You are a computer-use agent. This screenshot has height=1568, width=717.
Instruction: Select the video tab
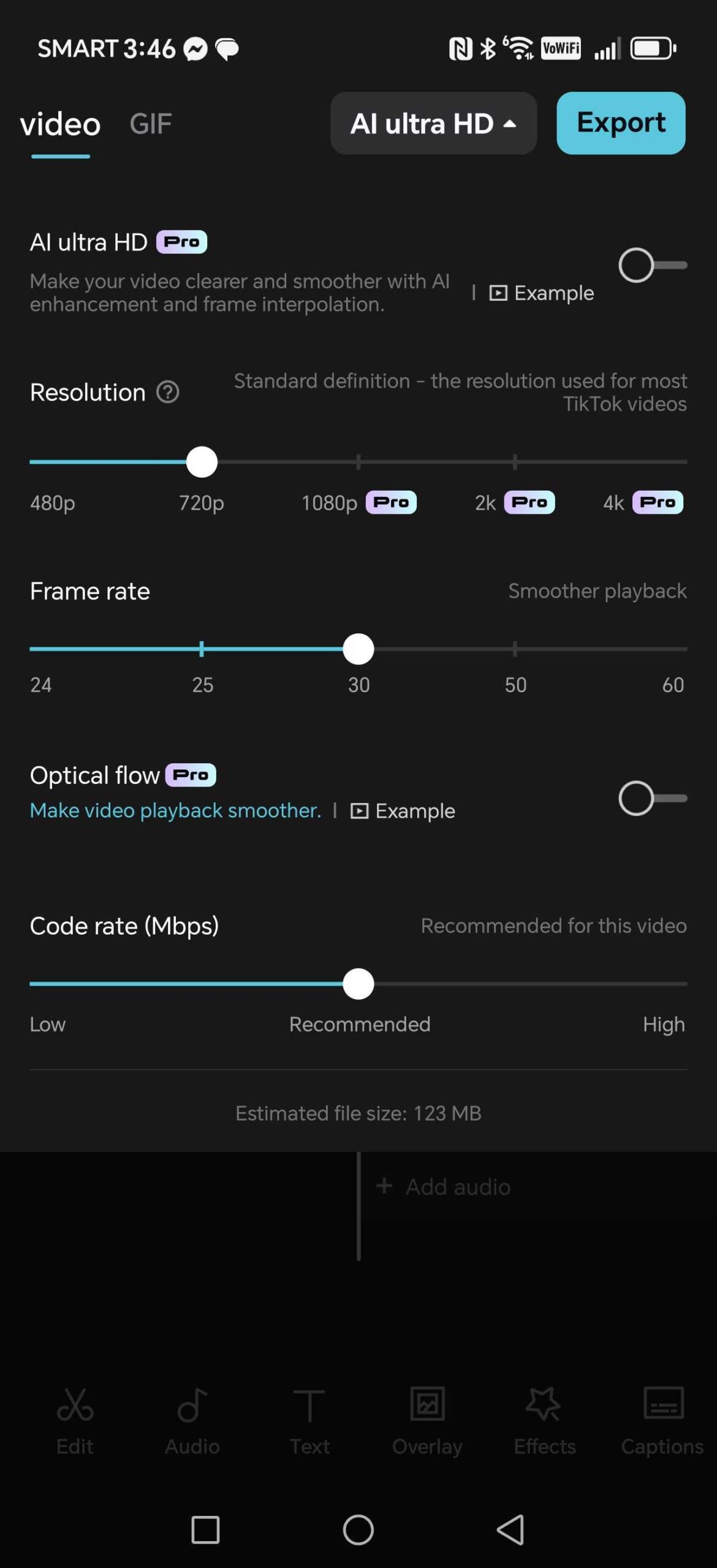[x=60, y=124]
